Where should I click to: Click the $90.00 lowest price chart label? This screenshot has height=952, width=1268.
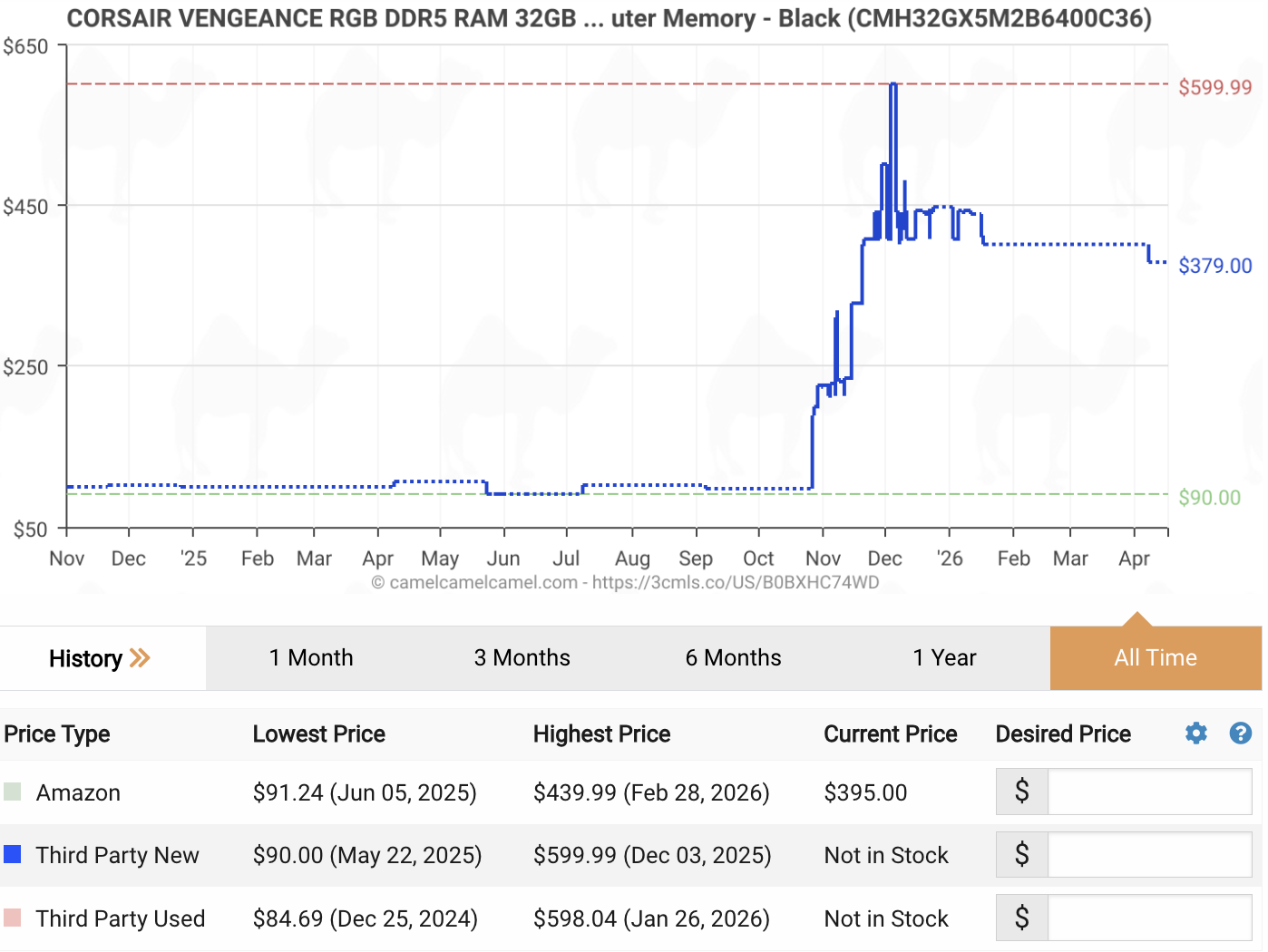coord(1209,497)
